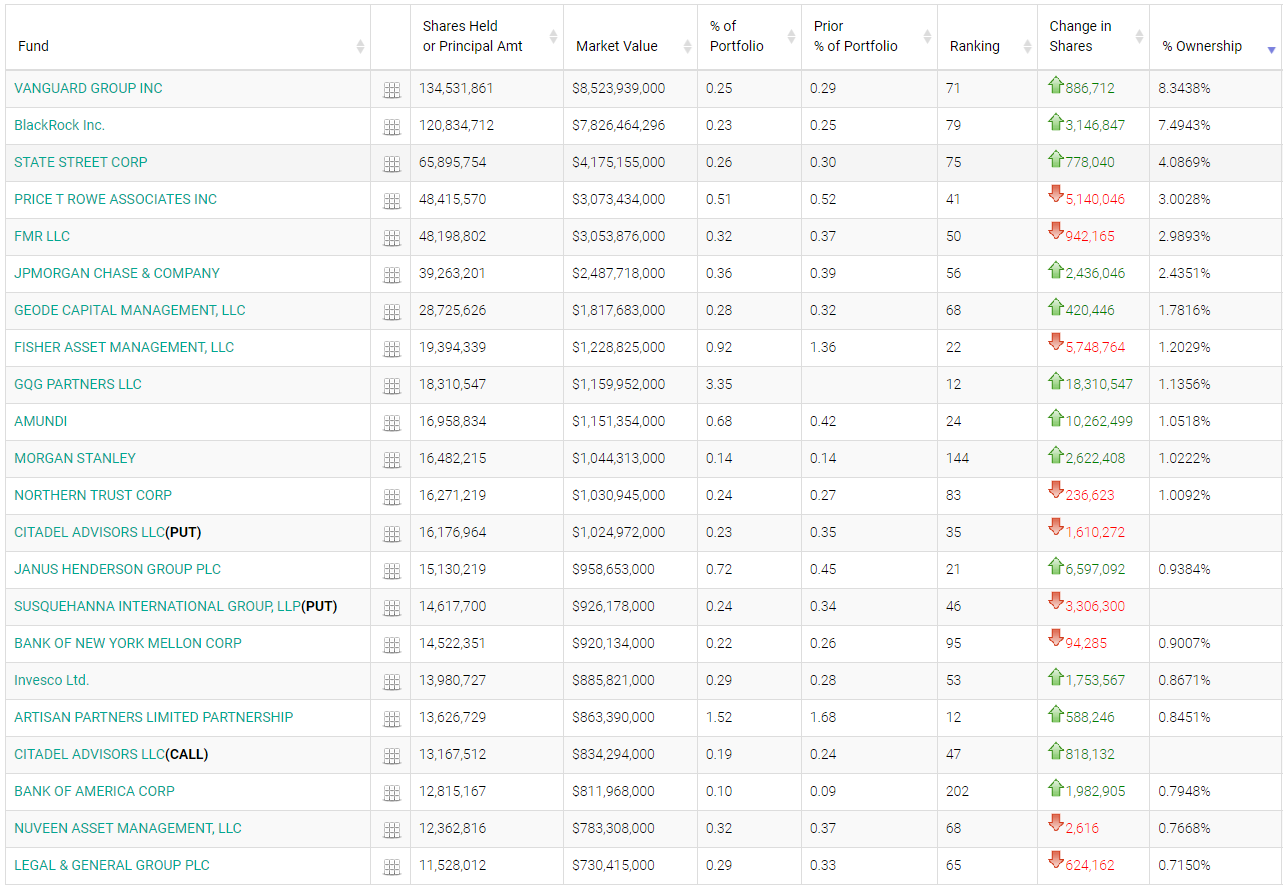Image resolution: width=1283 pixels, height=885 pixels.
Task: Select GQG Partners change in shares 18,310,547
Action: tap(1099, 384)
